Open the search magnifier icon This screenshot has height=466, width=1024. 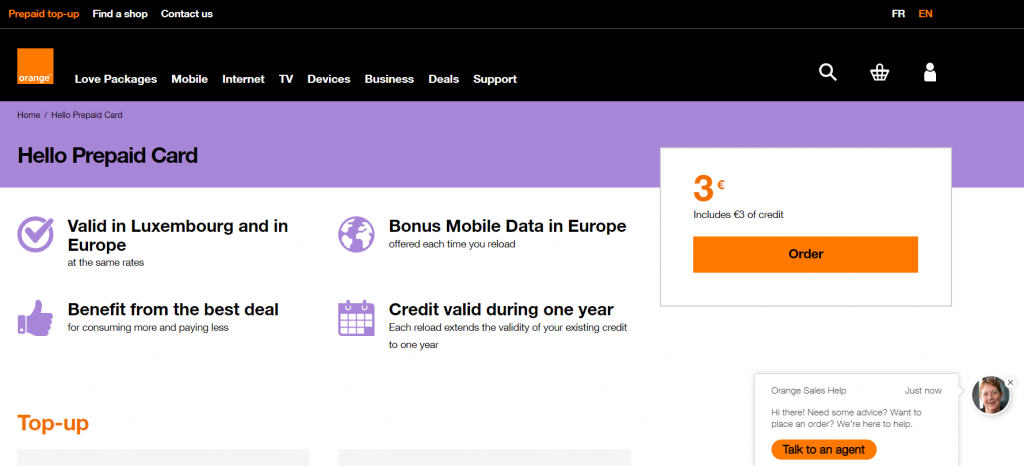[827, 72]
